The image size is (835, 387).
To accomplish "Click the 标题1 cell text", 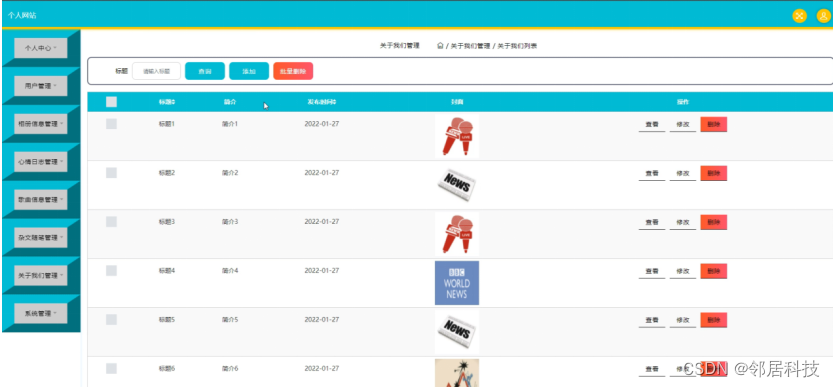I will [x=167, y=124].
